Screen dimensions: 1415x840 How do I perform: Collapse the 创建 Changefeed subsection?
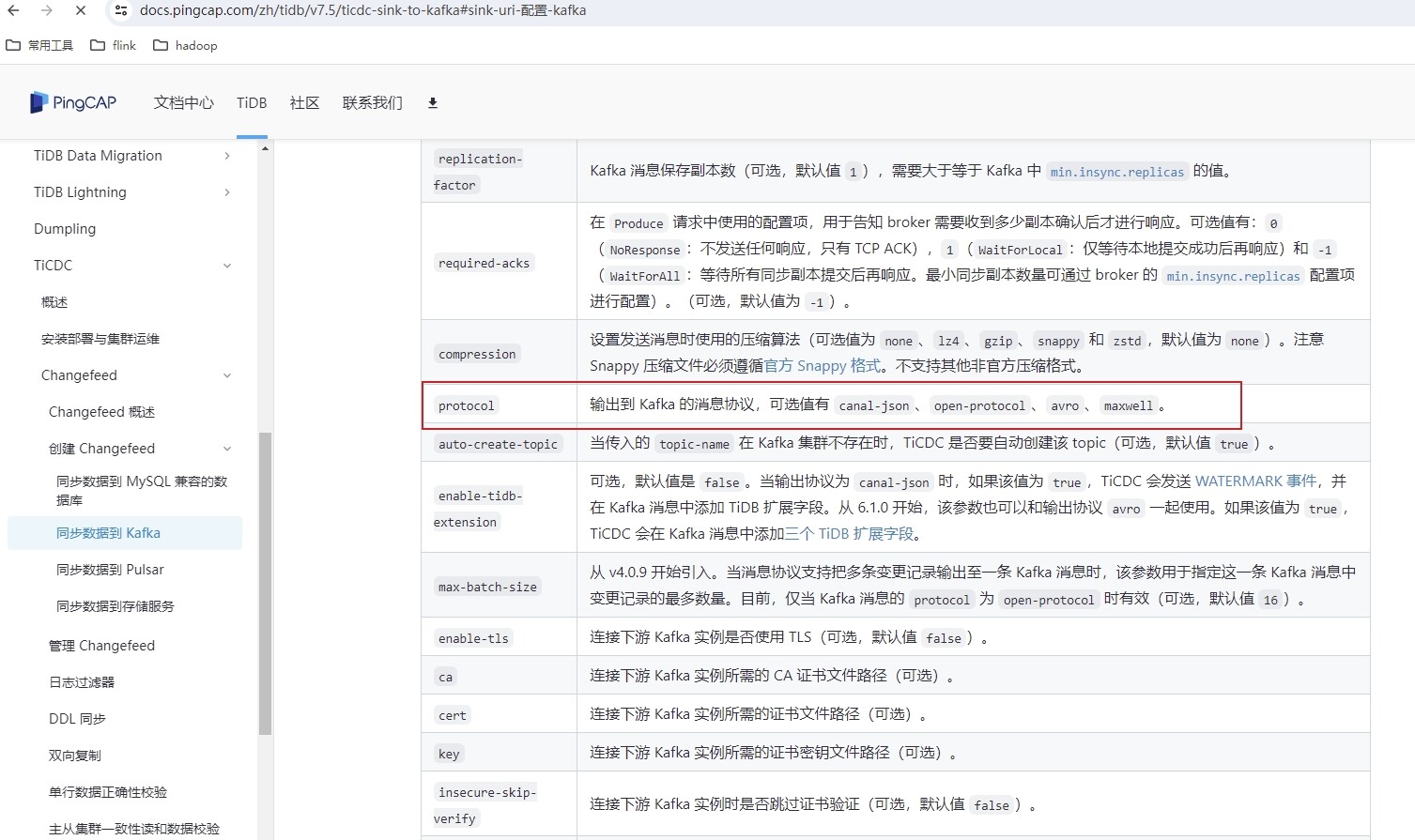tap(227, 449)
